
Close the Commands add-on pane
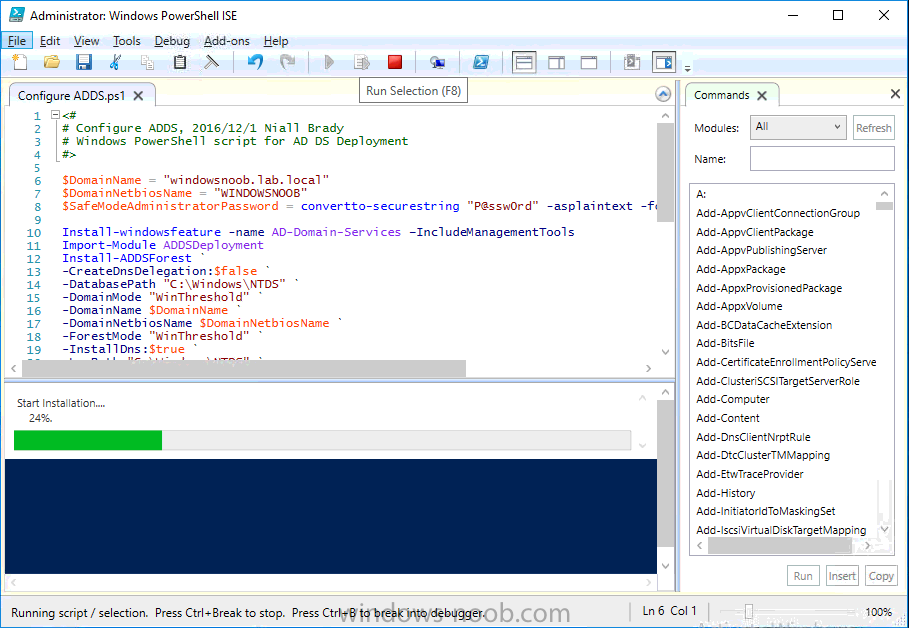click(895, 94)
